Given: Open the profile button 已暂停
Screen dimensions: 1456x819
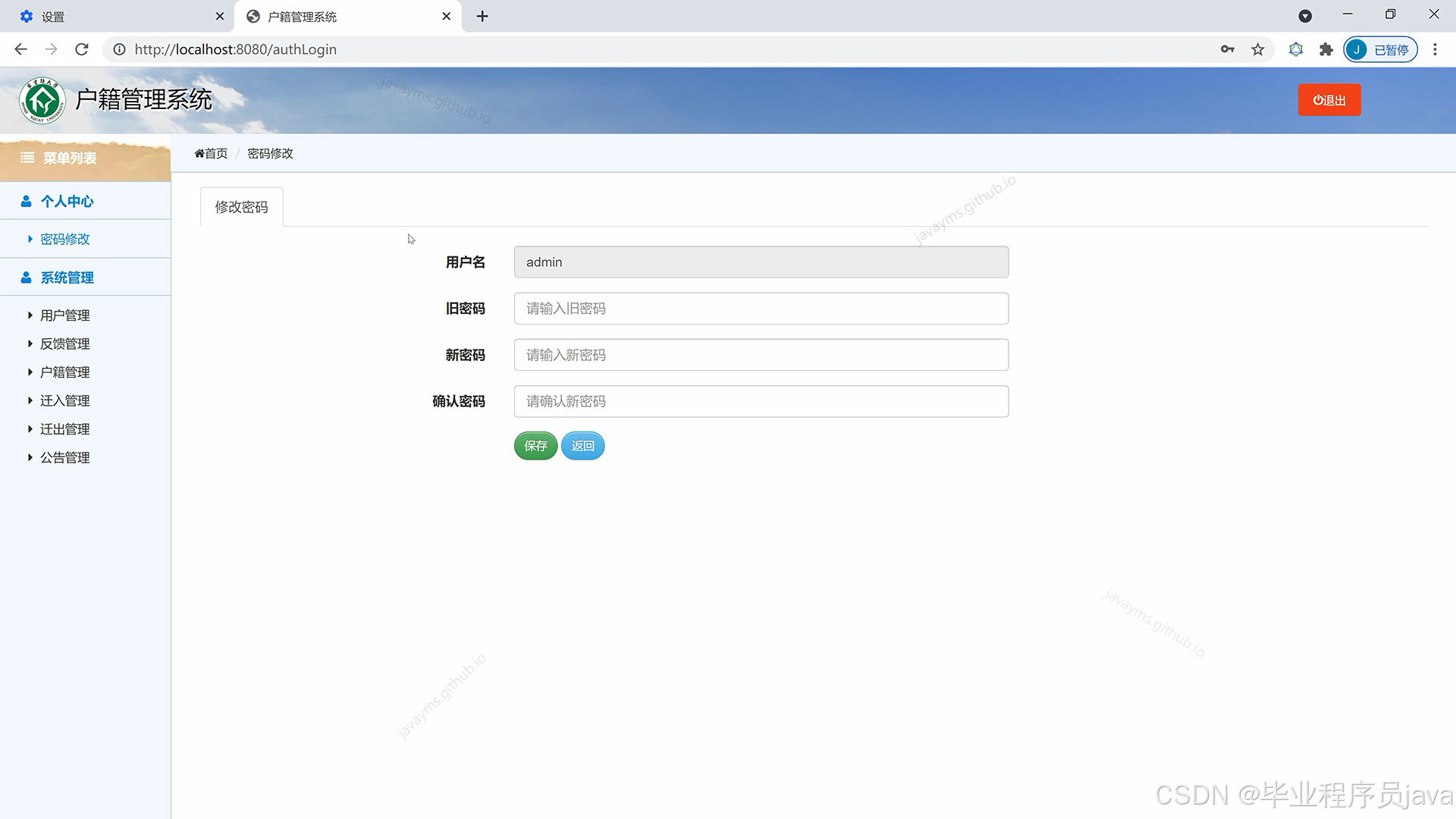Looking at the screenshot, I should (x=1380, y=49).
